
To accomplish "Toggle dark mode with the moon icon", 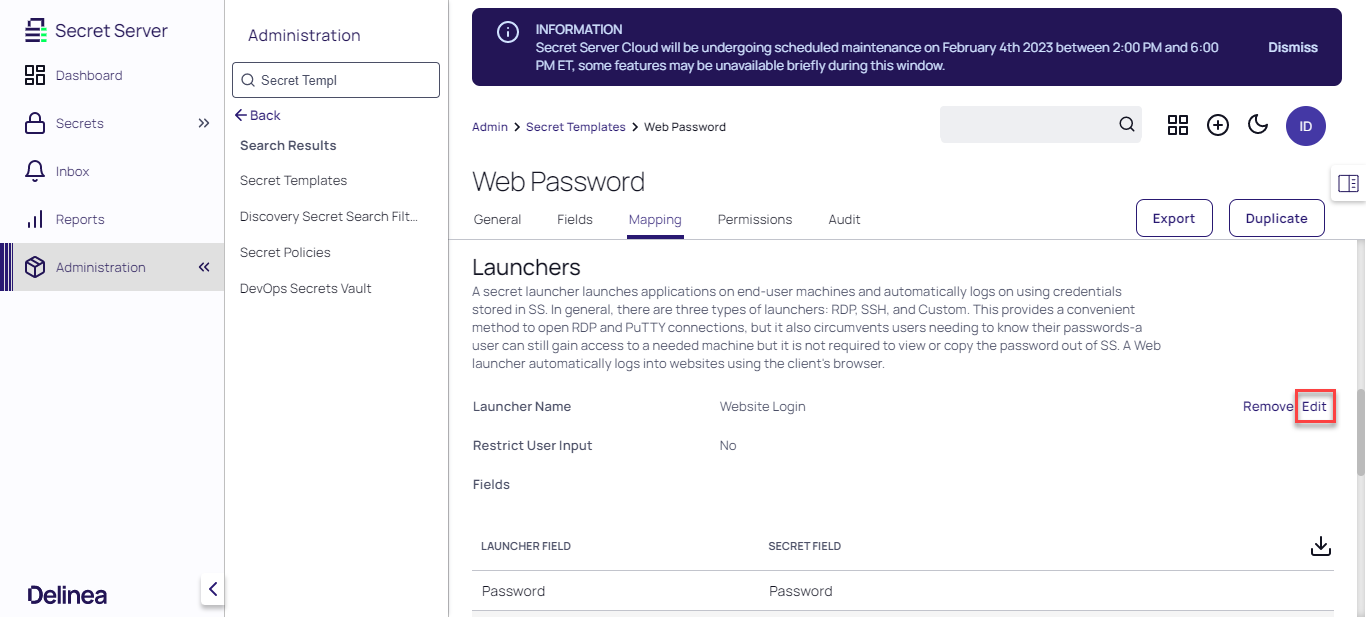I will click(x=1258, y=125).
